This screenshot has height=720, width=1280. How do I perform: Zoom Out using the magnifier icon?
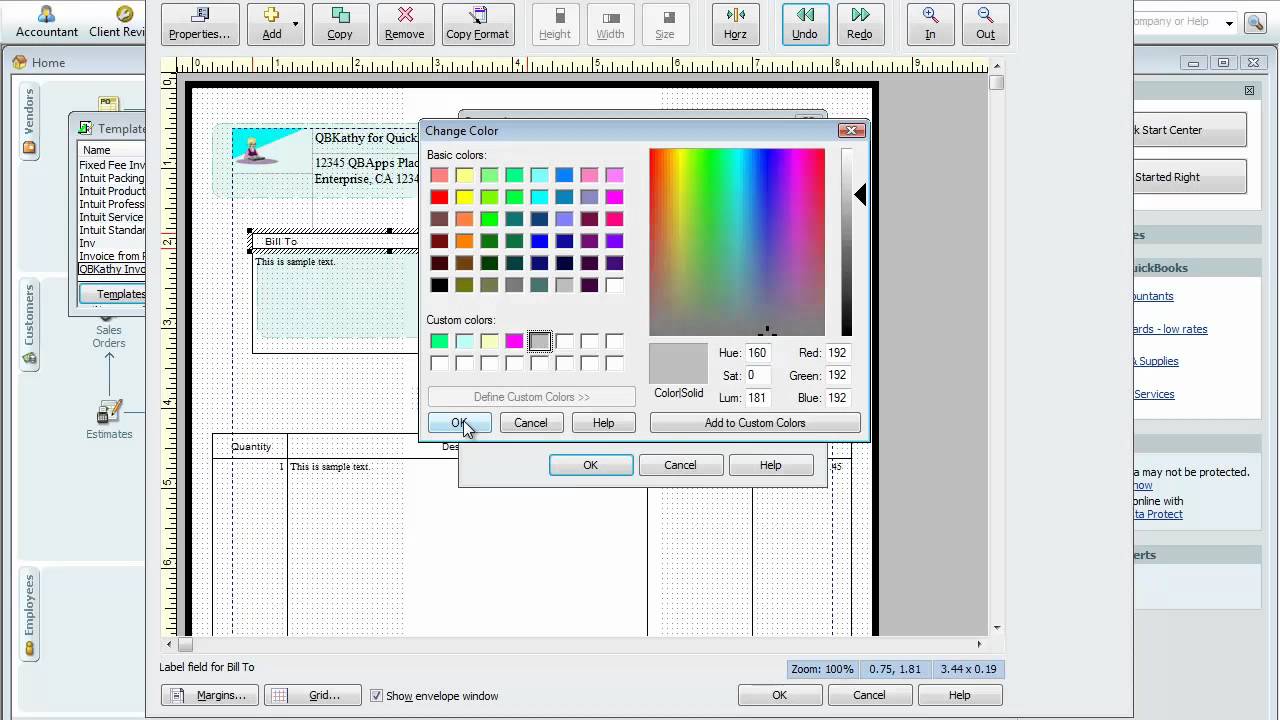985,24
